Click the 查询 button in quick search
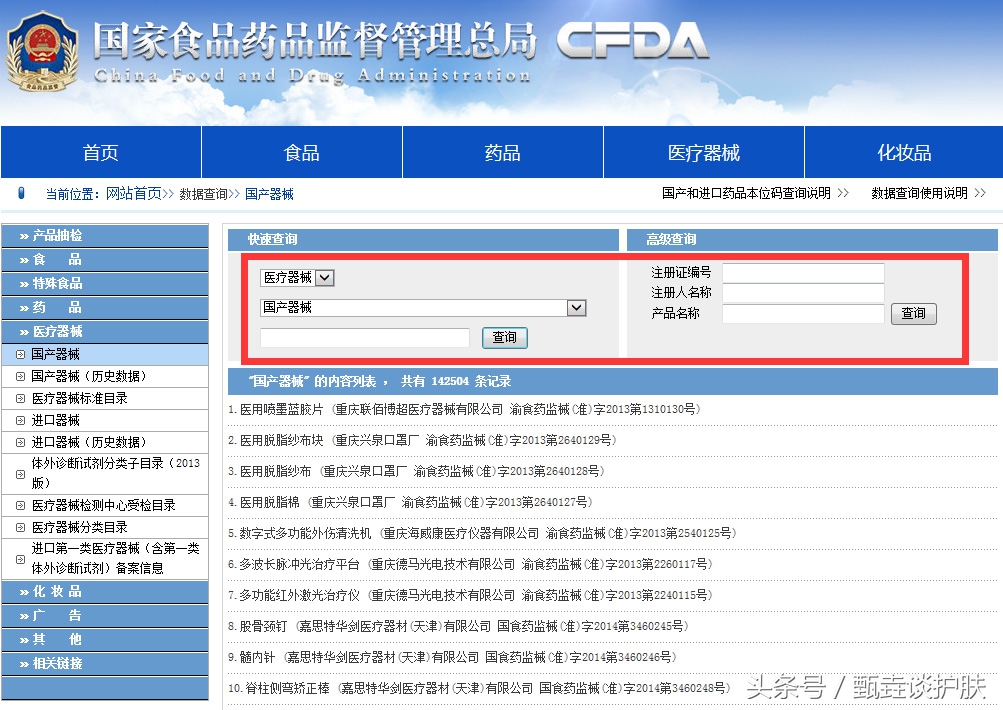Image resolution: width=1003 pixels, height=710 pixels. pyautogui.click(x=505, y=337)
